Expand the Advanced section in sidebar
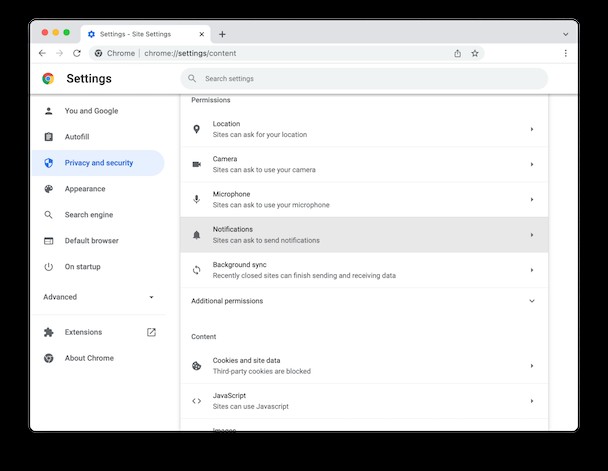 [x=99, y=297]
